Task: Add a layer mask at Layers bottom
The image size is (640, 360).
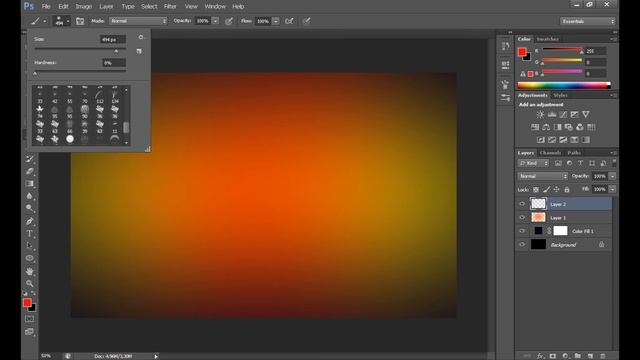Action: click(x=553, y=356)
